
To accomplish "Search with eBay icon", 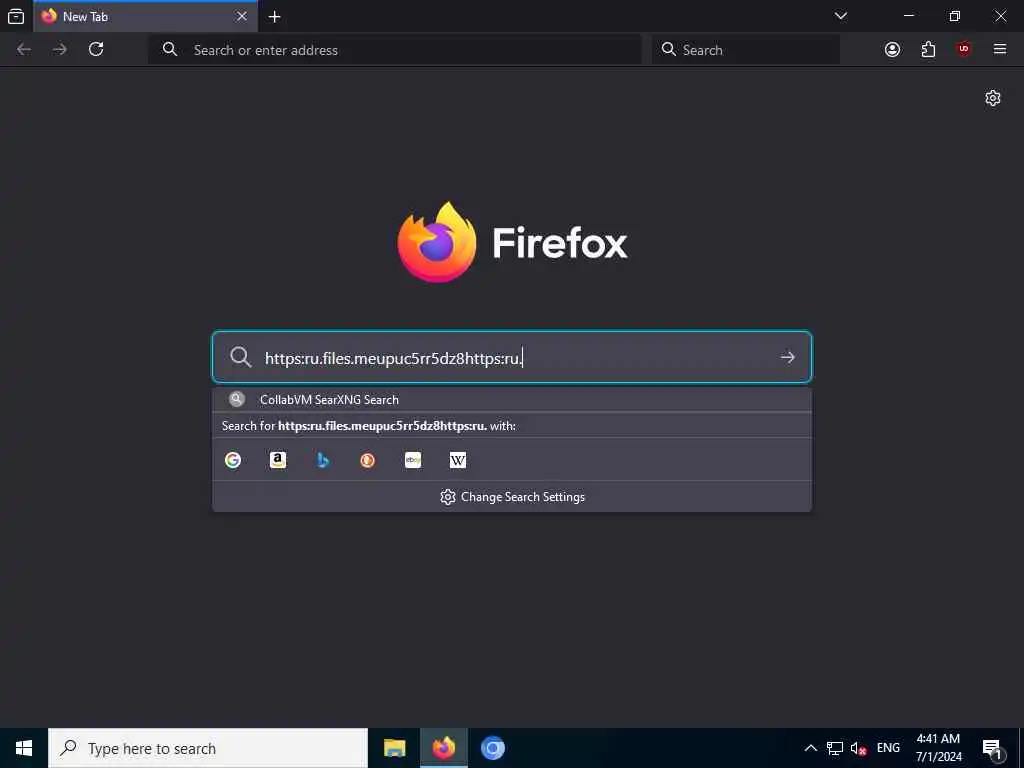I will point(413,460).
